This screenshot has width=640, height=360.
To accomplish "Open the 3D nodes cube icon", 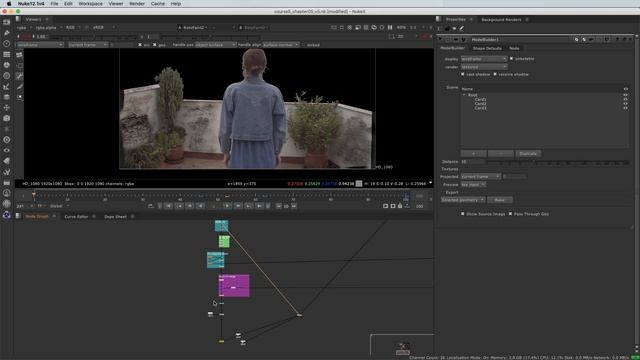I will click(x=7, y=118).
